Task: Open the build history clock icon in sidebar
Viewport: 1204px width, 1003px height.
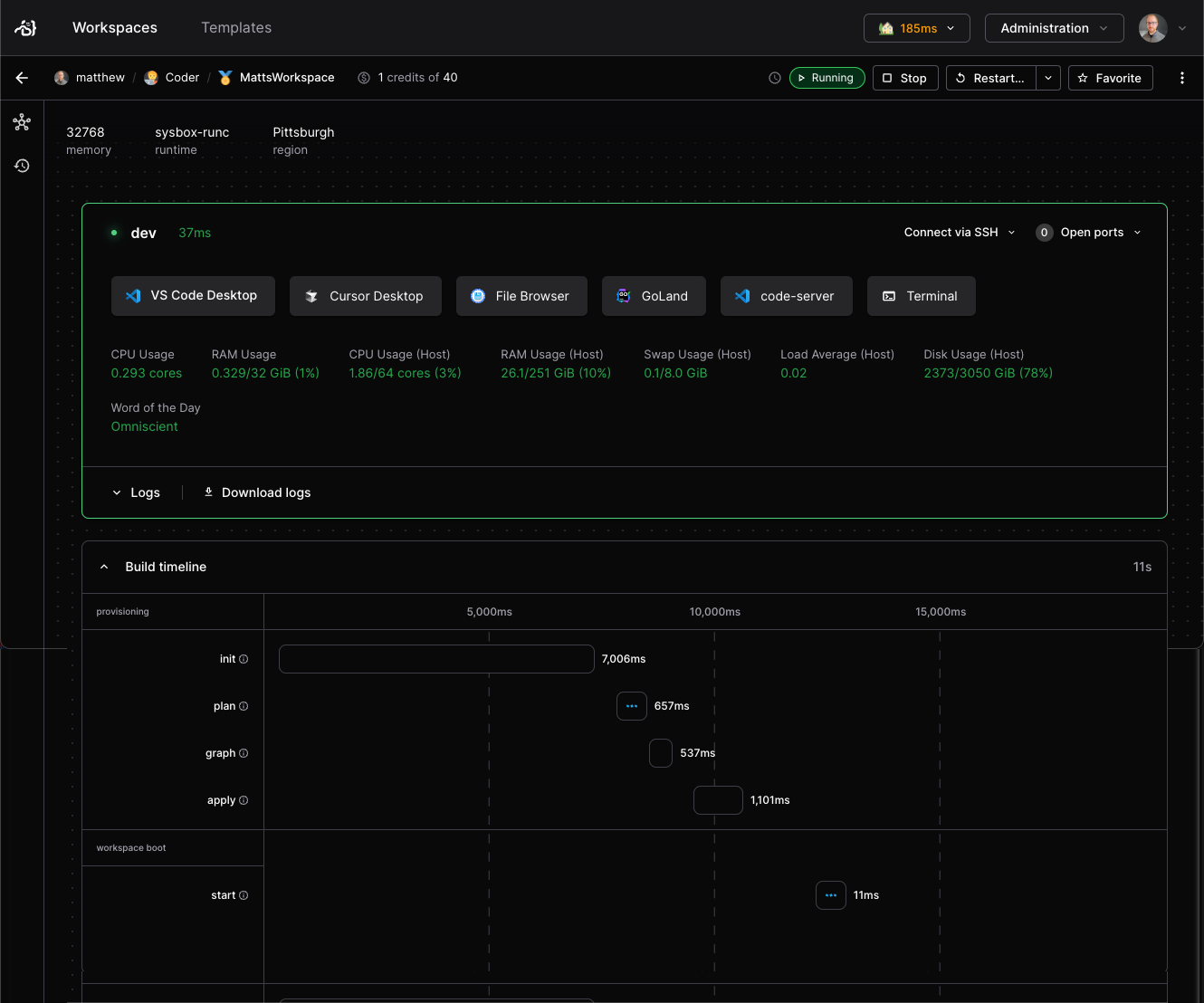Action: pyautogui.click(x=22, y=166)
